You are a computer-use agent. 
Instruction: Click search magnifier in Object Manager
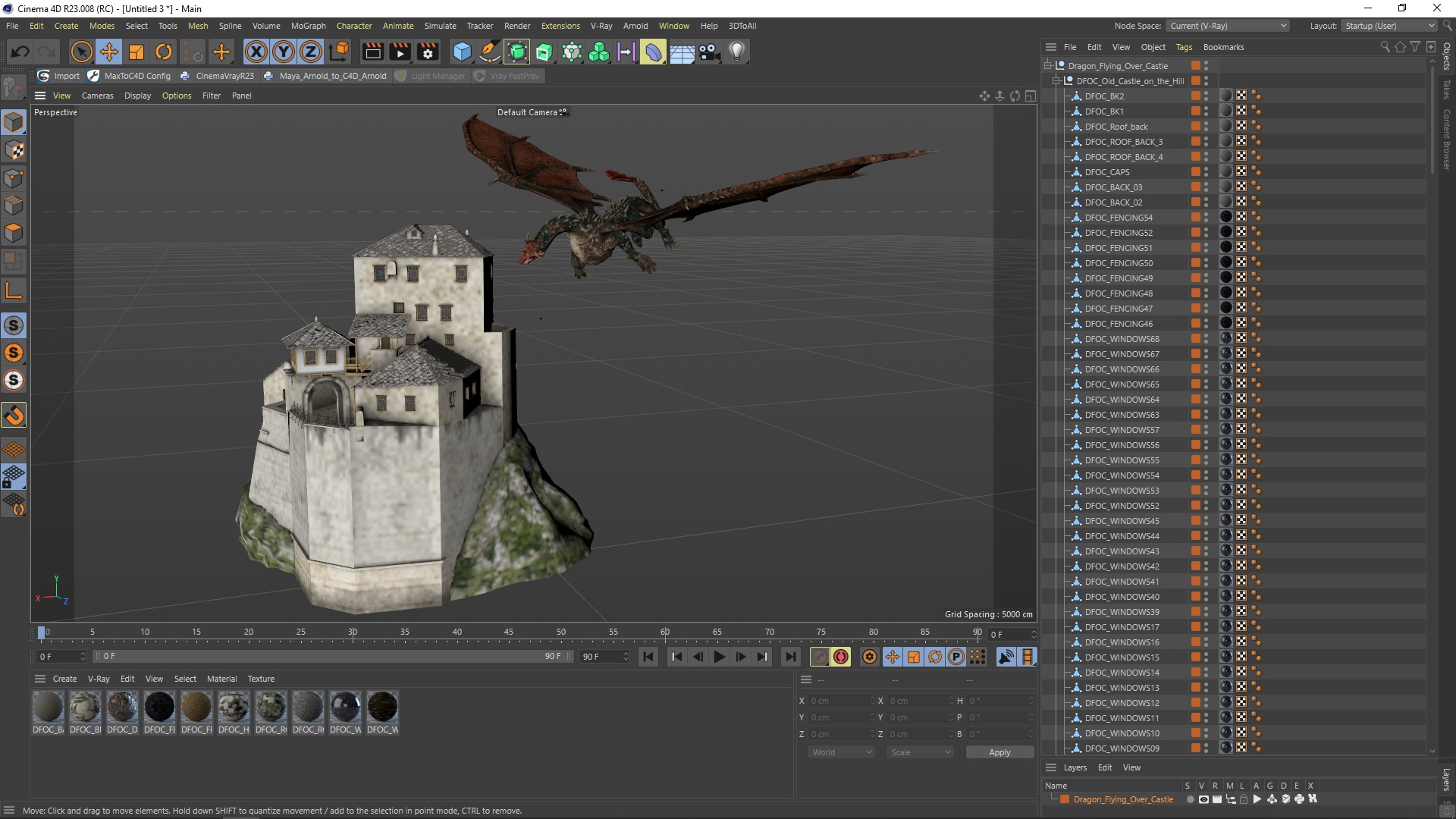(x=1385, y=47)
